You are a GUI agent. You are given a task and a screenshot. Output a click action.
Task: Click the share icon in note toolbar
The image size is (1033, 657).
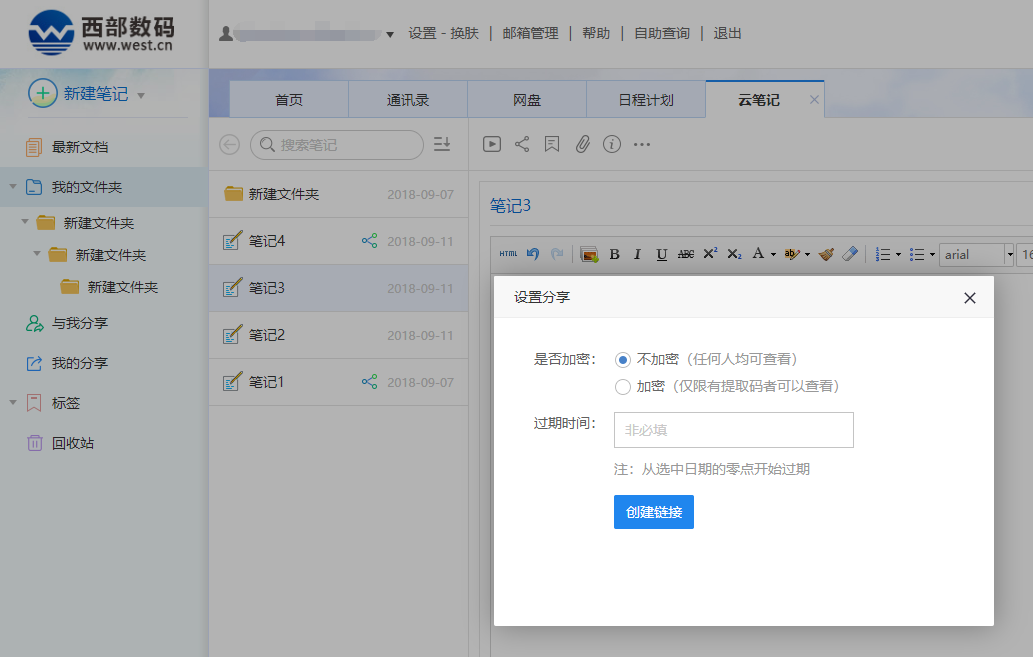coord(522,144)
